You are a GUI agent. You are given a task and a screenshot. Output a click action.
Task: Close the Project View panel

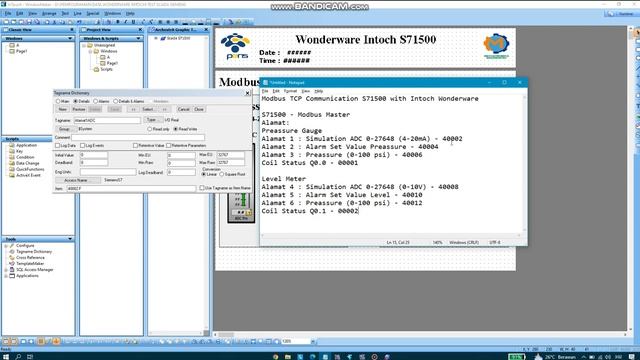point(140,30)
